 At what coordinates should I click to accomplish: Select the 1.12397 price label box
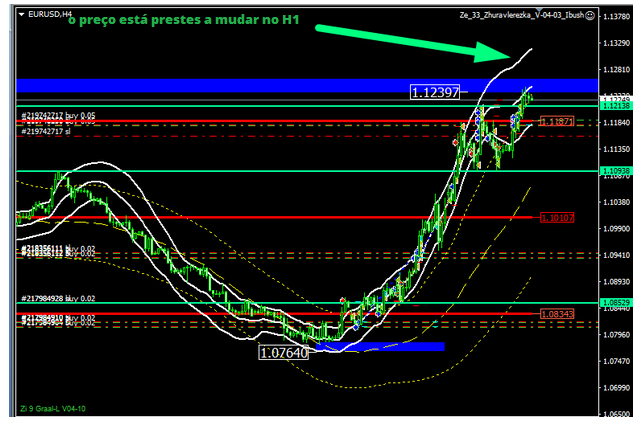[435, 92]
